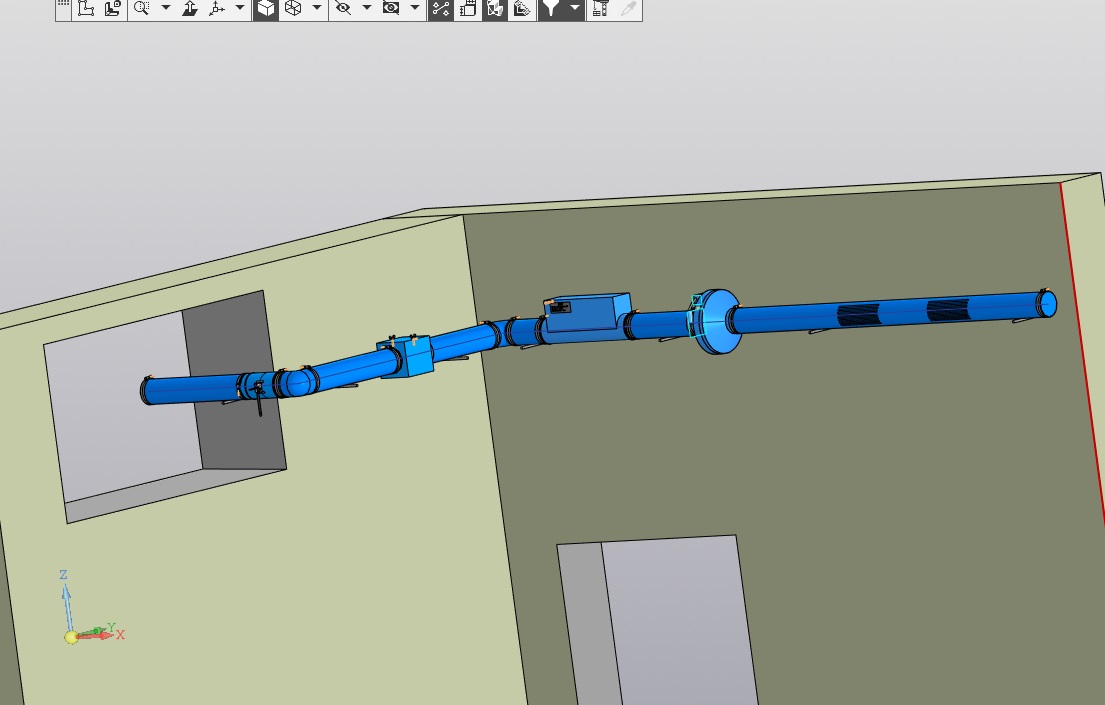Open the selection filter dropdown arrow
The width and height of the screenshot is (1105, 705).
tap(574, 8)
